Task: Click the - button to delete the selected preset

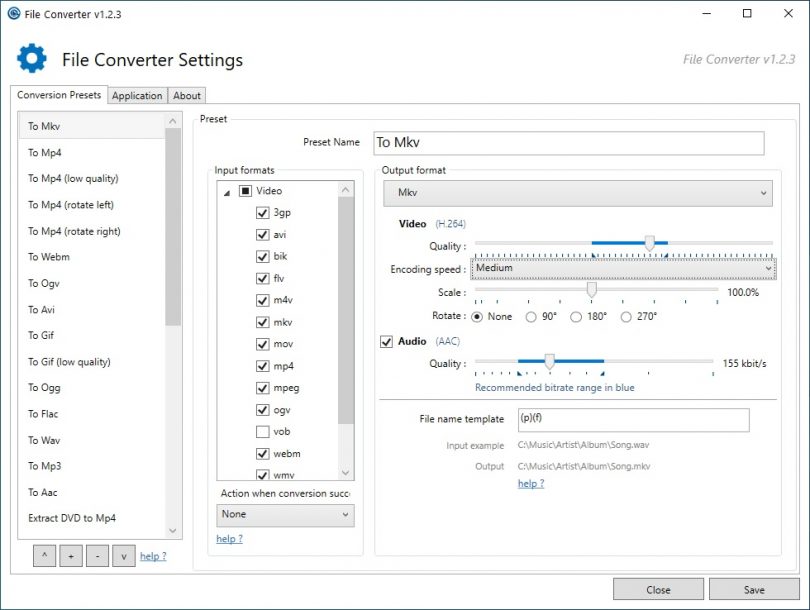Action: click(x=97, y=556)
